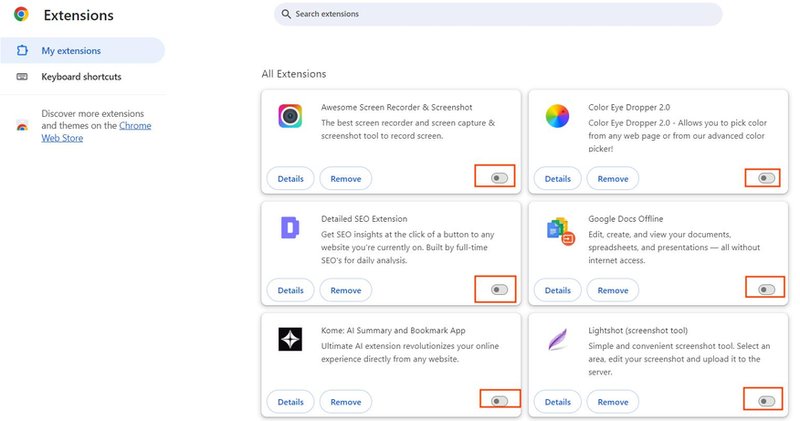
Task: Click the magnifier icon in search bar
Action: [x=286, y=14]
